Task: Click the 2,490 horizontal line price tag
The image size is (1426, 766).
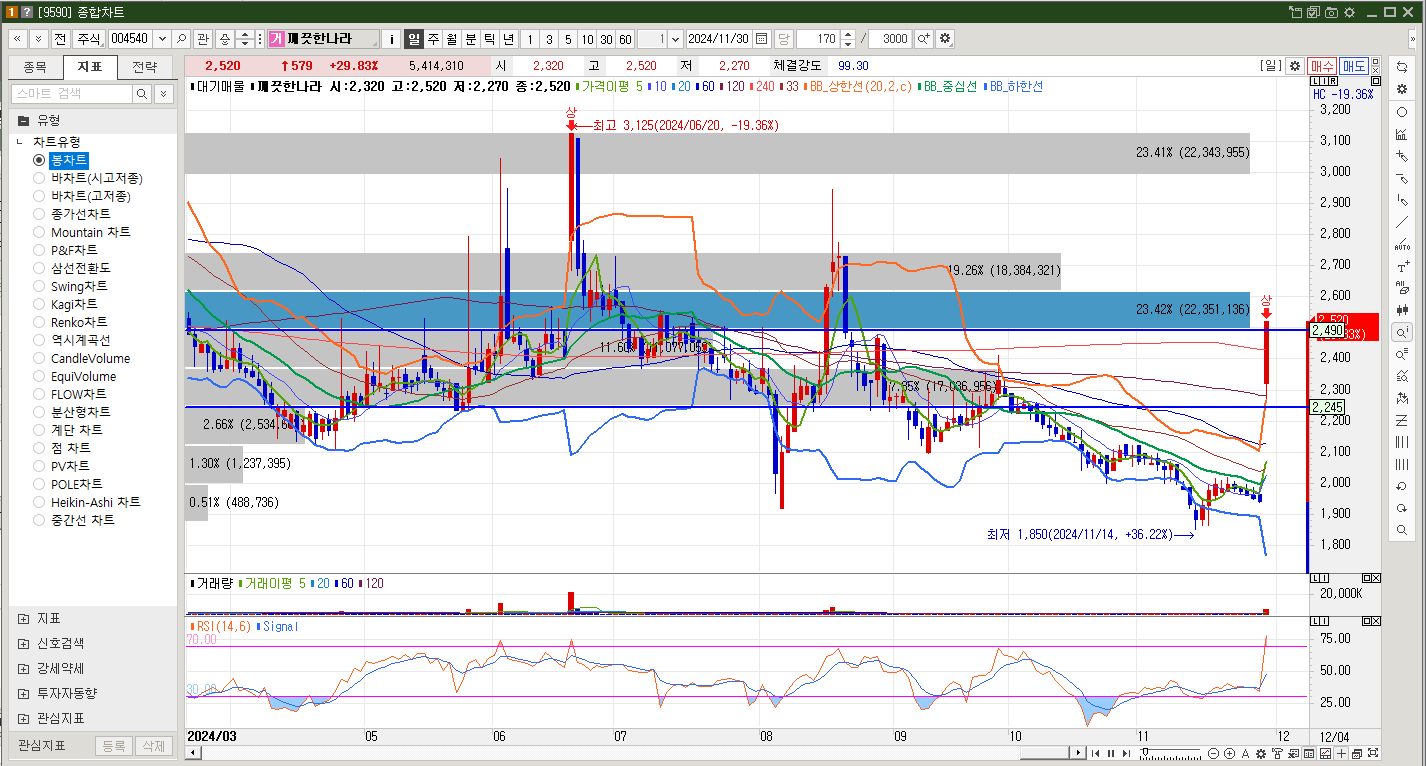Action: 1328,330
